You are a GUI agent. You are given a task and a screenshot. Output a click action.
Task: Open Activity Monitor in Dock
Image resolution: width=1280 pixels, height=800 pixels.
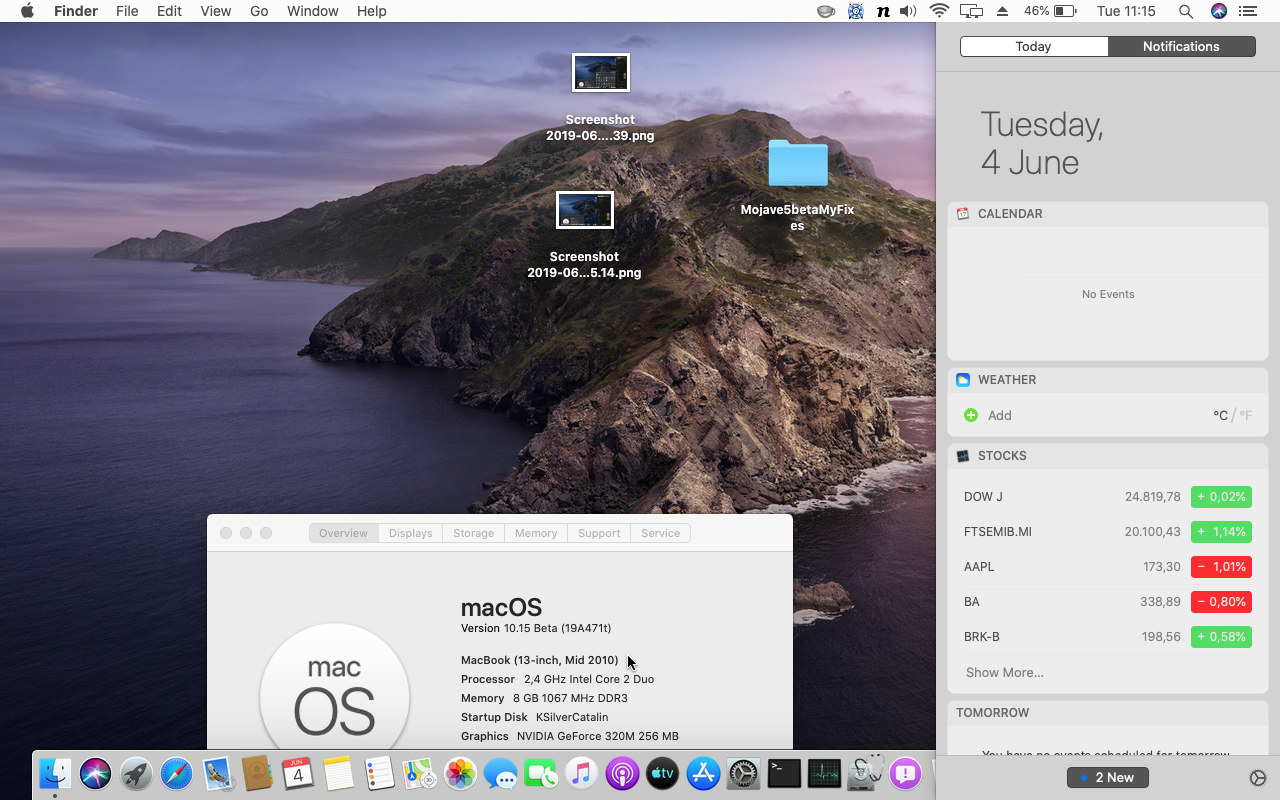pos(825,773)
